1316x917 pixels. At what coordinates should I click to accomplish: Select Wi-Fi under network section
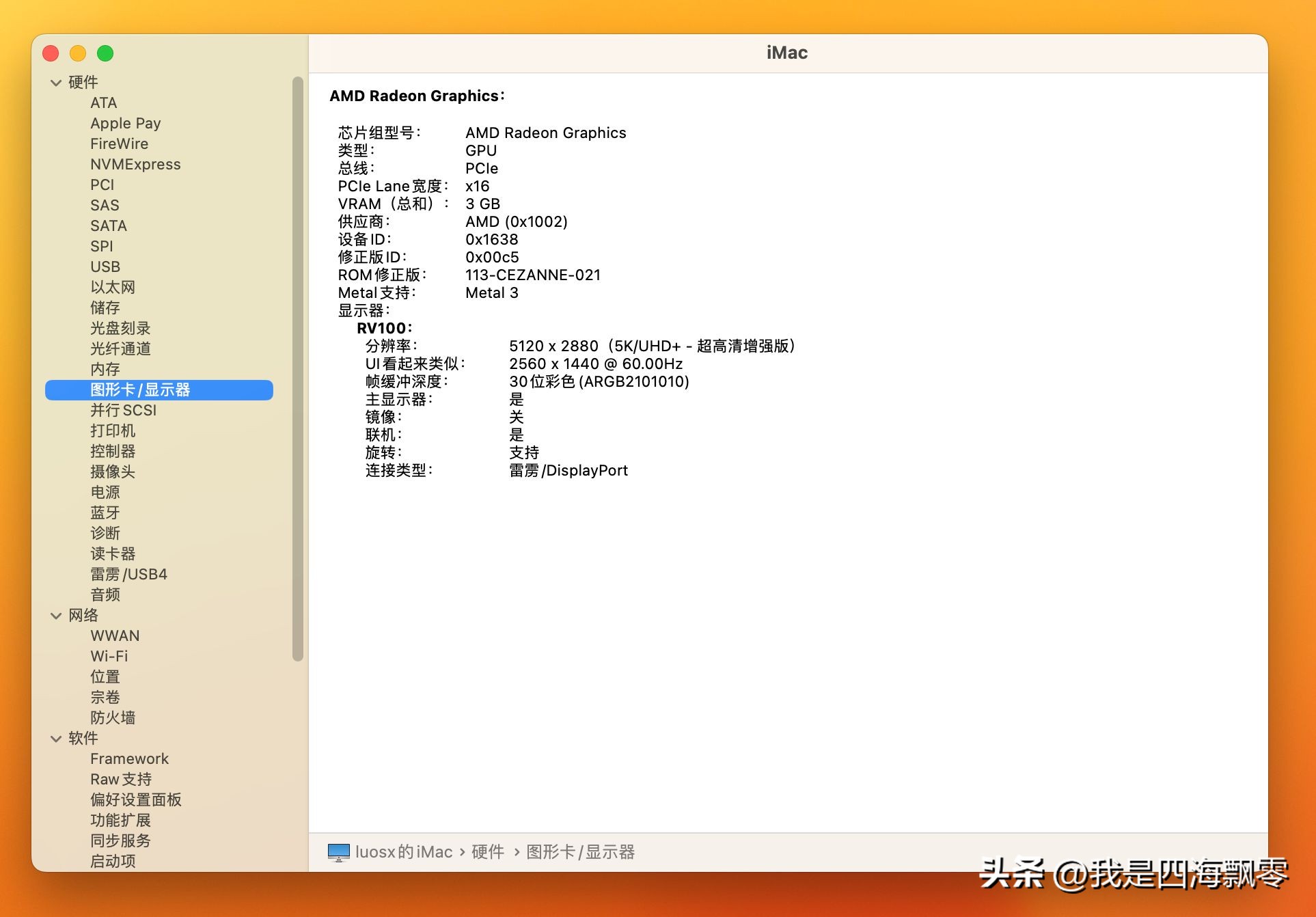click(109, 657)
